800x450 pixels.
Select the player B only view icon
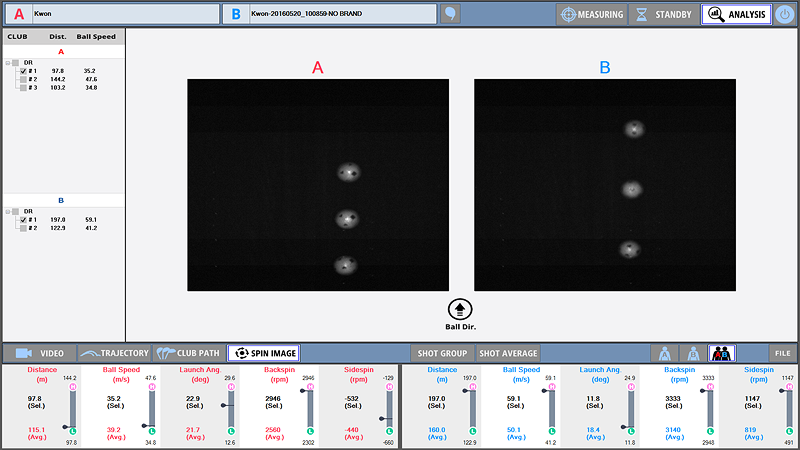coord(692,353)
